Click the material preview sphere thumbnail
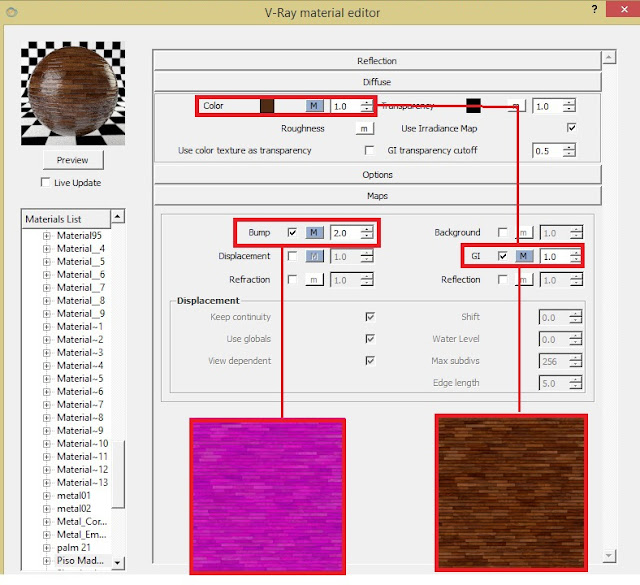Image resolution: width=640 pixels, height=585 pixels. 73,93
